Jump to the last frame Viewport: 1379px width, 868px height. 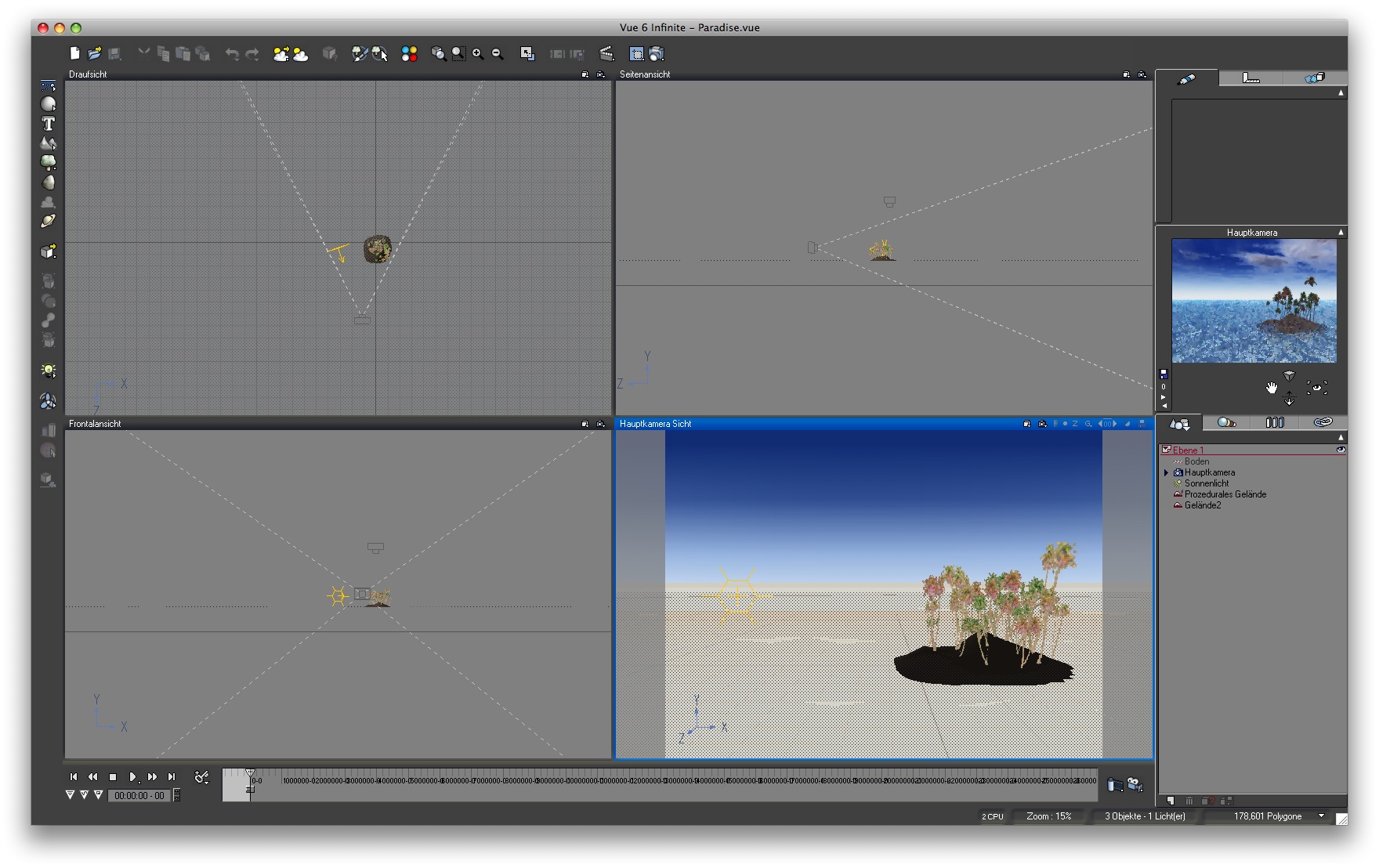pyautogui.click(x=172, y=777)
